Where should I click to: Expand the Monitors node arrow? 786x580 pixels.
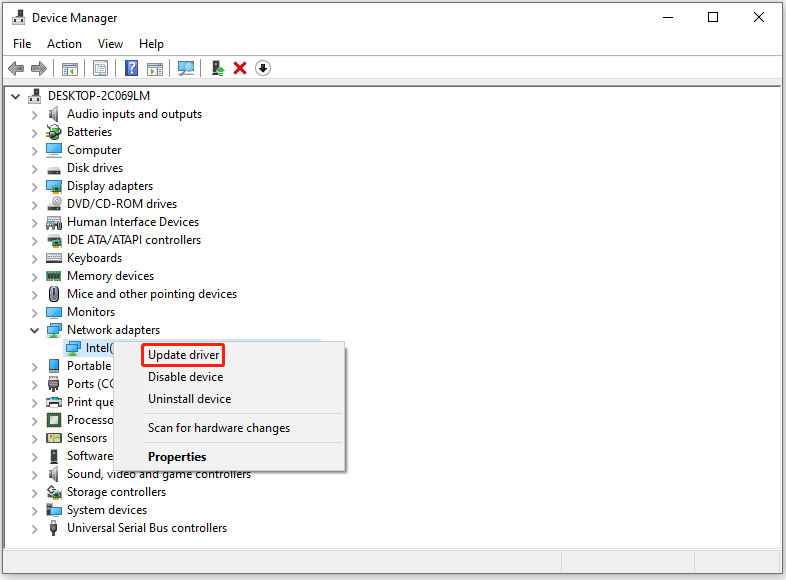[34, 313]
